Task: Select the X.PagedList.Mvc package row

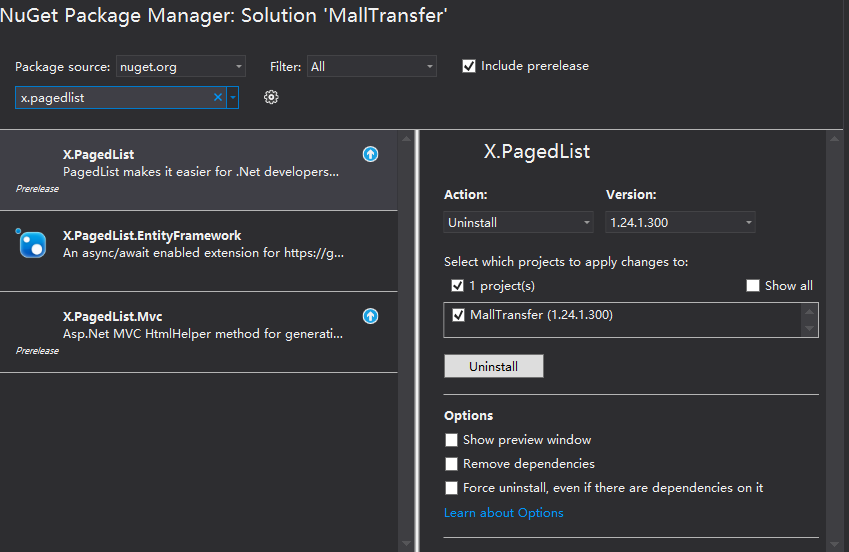Action: pos(199,332)
